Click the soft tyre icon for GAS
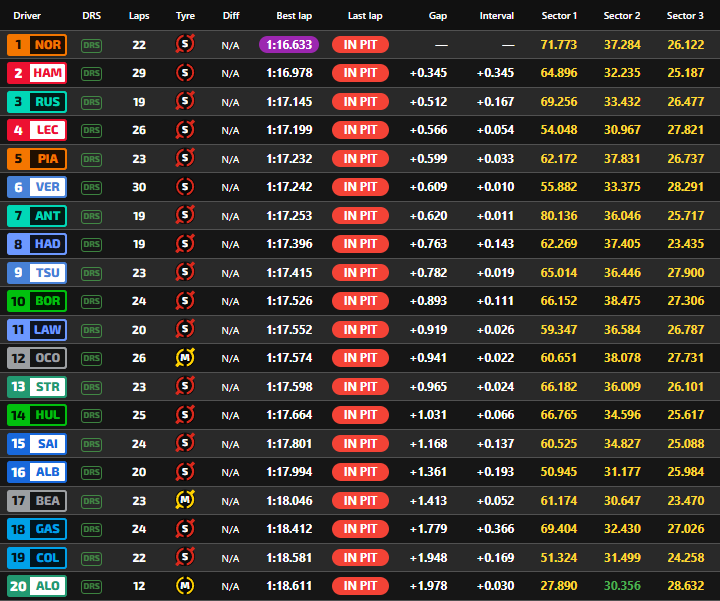The image size is (720, 601). pyautogui.click(x=184, y=529)
